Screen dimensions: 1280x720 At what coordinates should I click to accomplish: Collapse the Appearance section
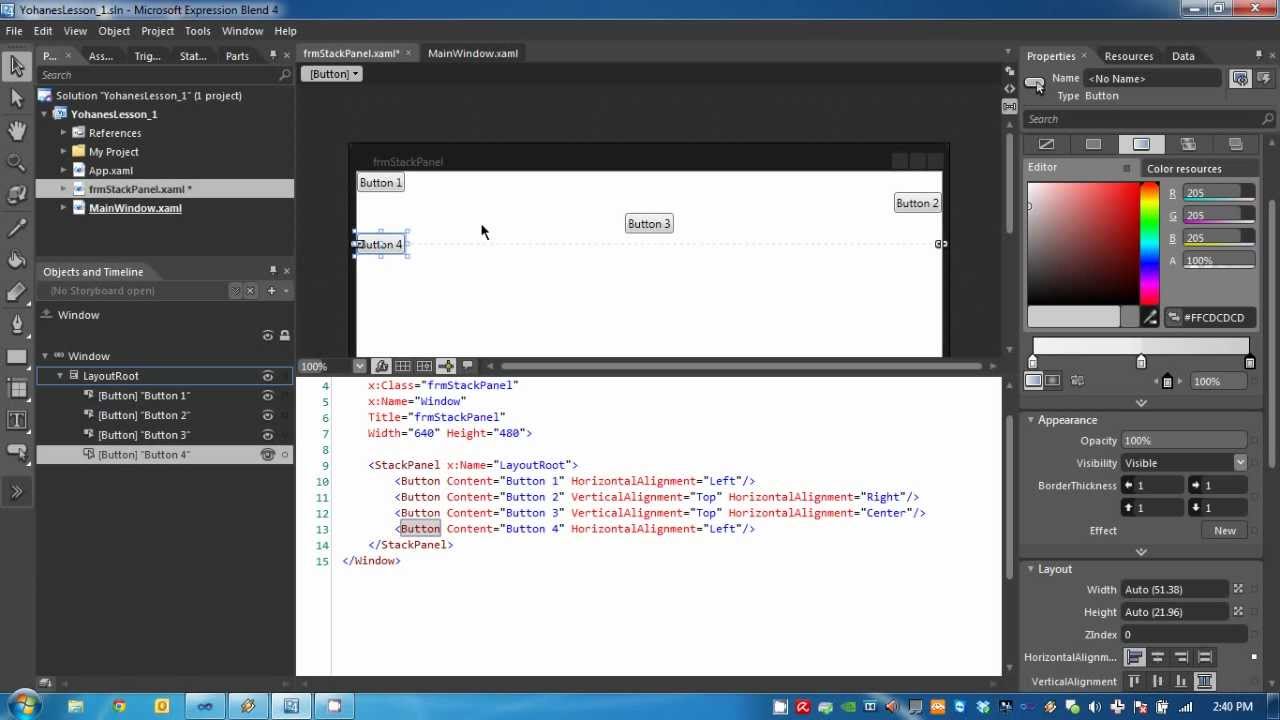pos(1031,420)
